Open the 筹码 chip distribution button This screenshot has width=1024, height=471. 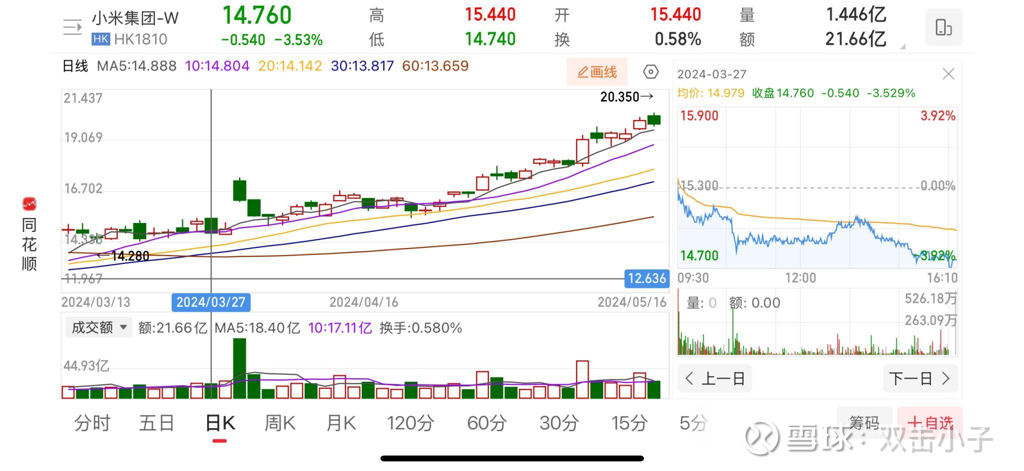[864, 423]
